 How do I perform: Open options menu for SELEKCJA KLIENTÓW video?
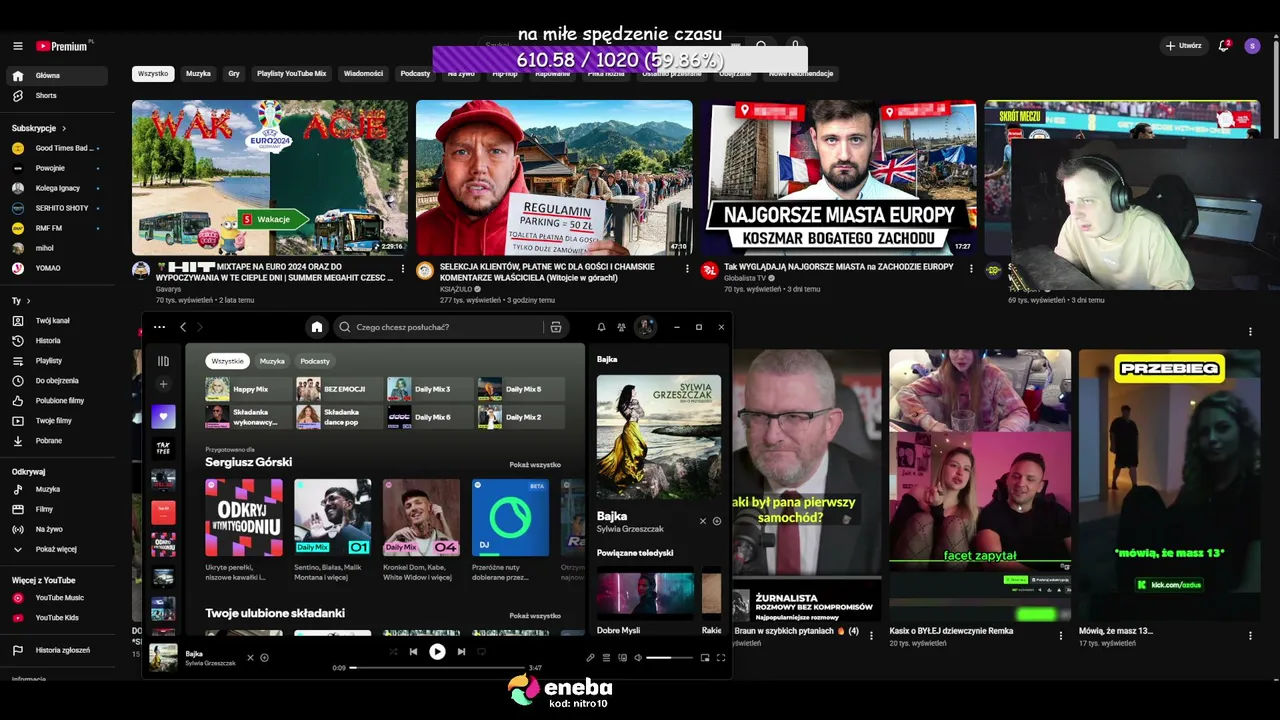687,268
